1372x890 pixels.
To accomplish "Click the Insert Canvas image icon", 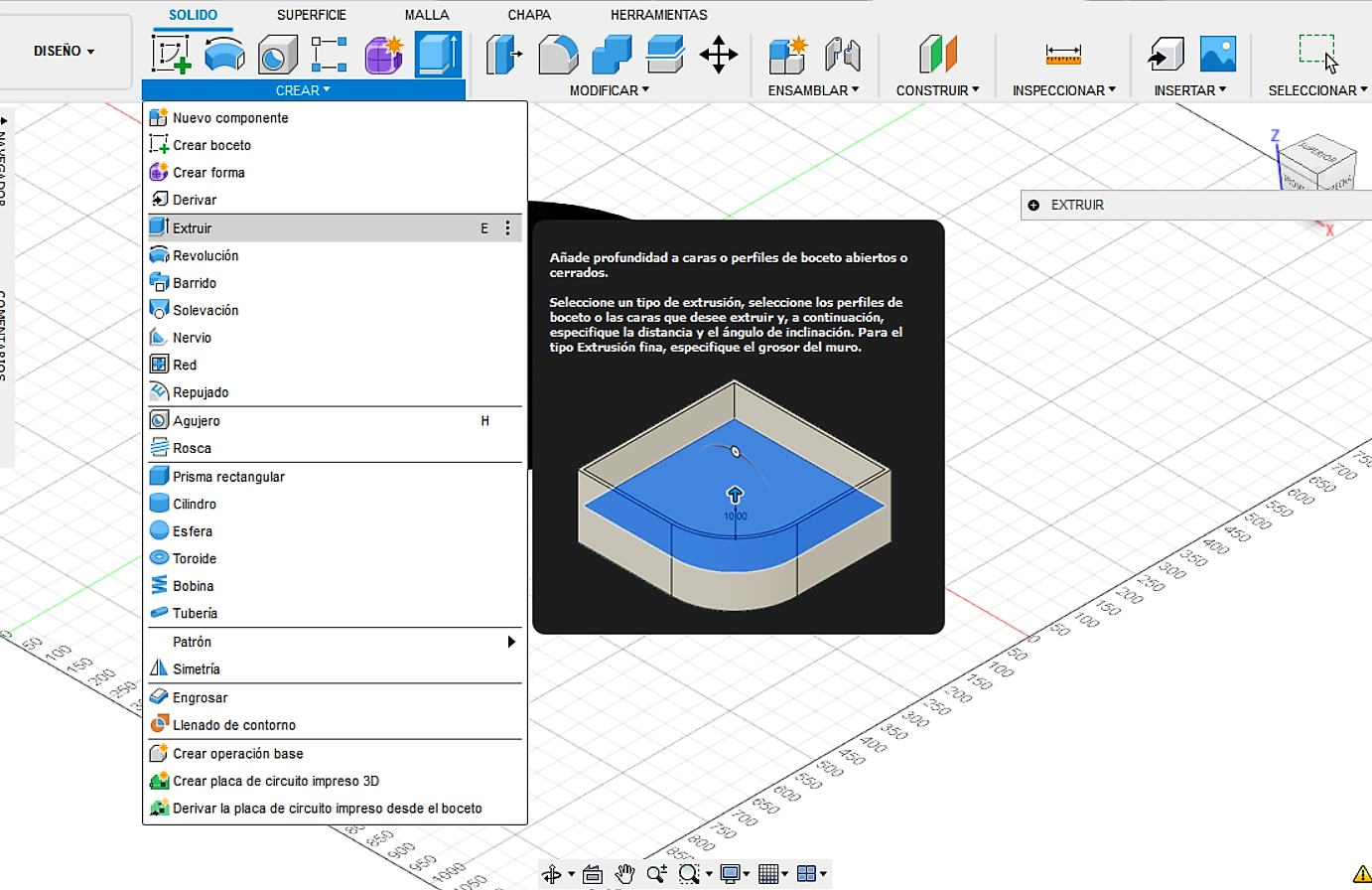I will coord(1218,54).
